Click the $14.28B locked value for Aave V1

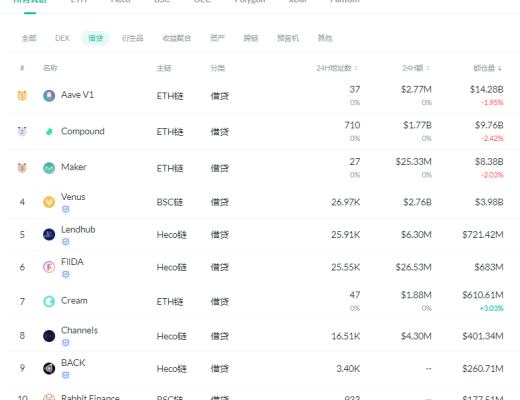[486, 89]
